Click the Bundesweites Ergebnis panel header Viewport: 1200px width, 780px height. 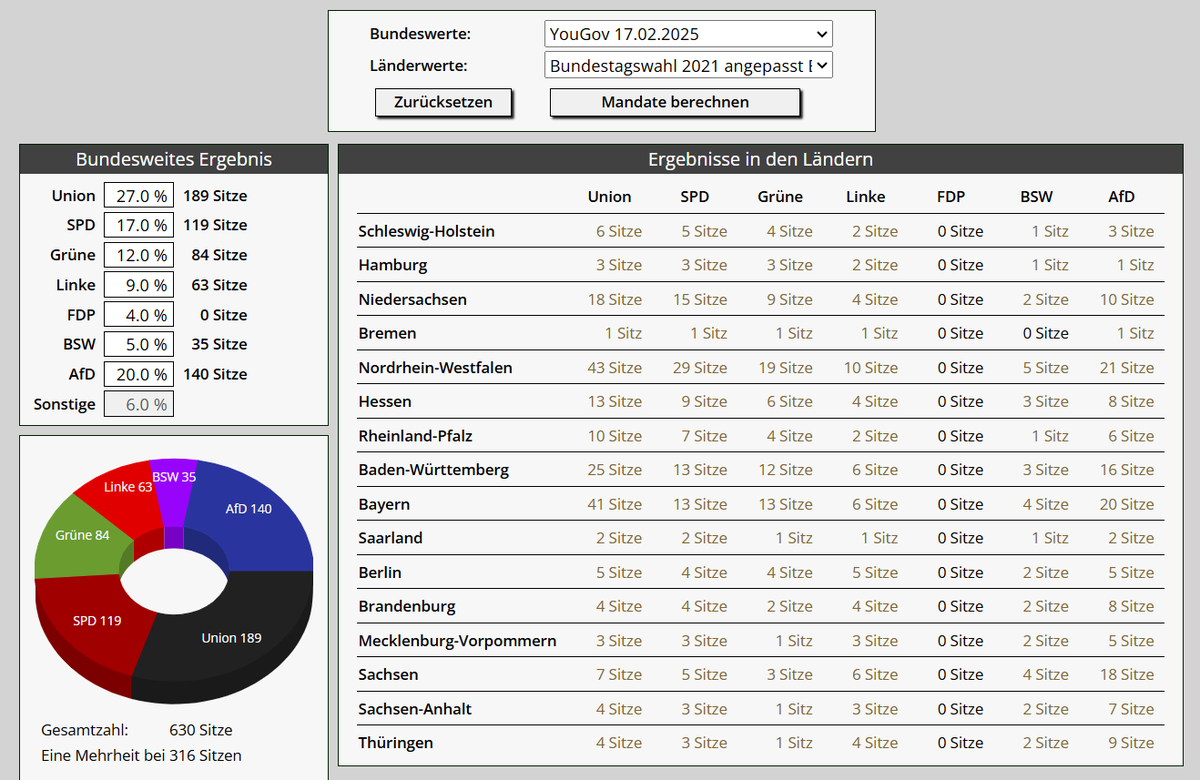pyautogui.click(x=174, y=159)
